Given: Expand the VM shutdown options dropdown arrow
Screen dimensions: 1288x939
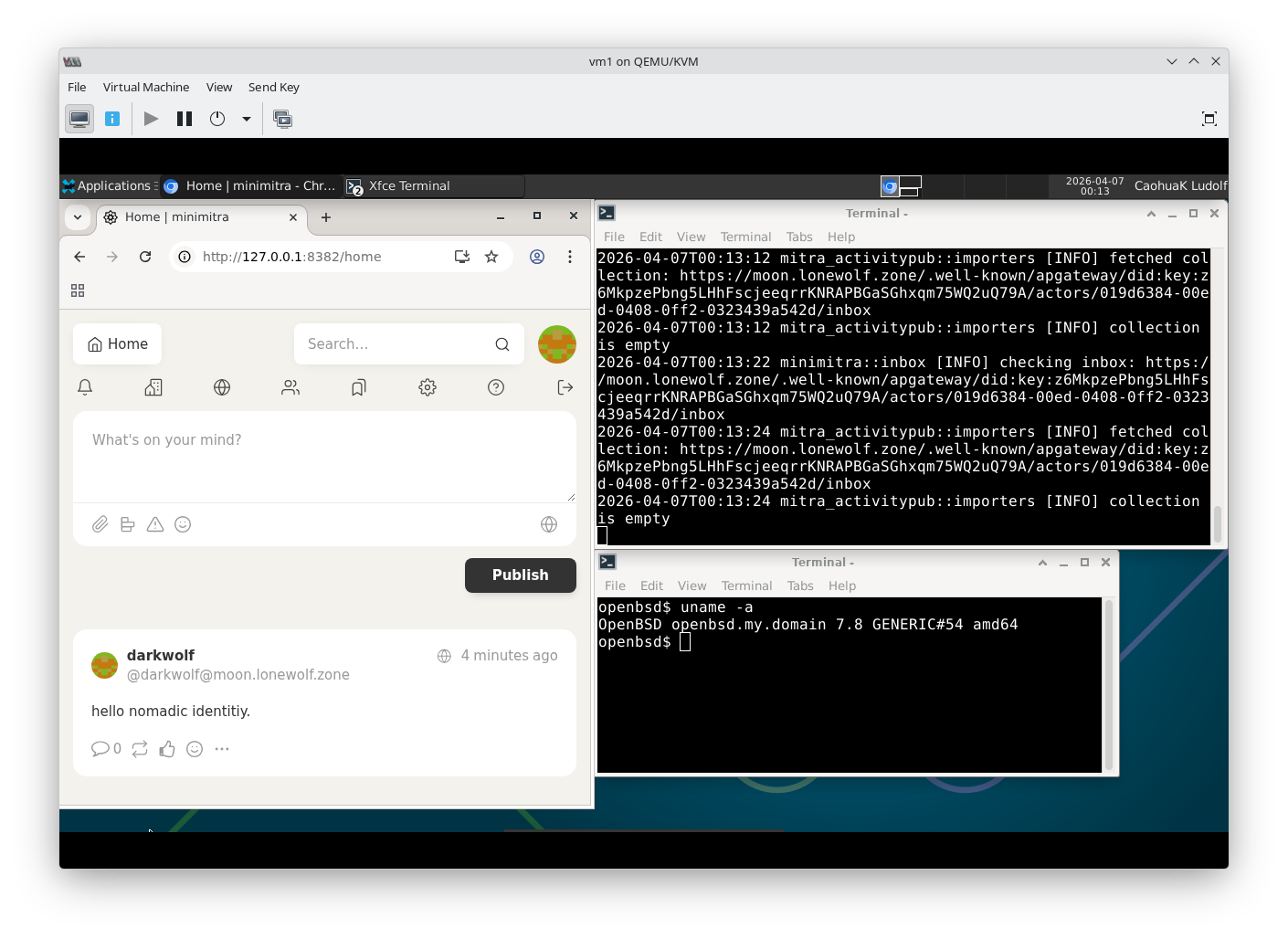Looking at the screenshot, I should (x=247, y=119).
